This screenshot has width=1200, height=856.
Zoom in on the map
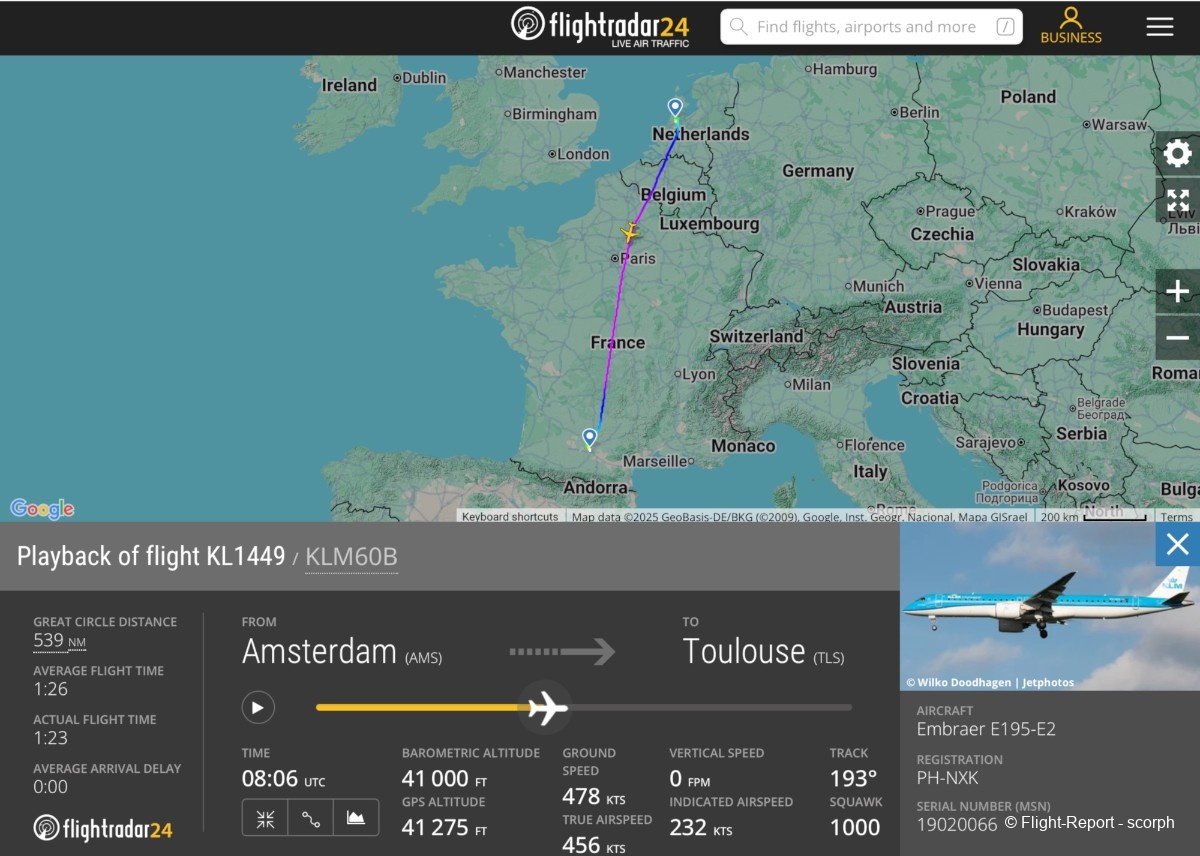point(1178,291)
